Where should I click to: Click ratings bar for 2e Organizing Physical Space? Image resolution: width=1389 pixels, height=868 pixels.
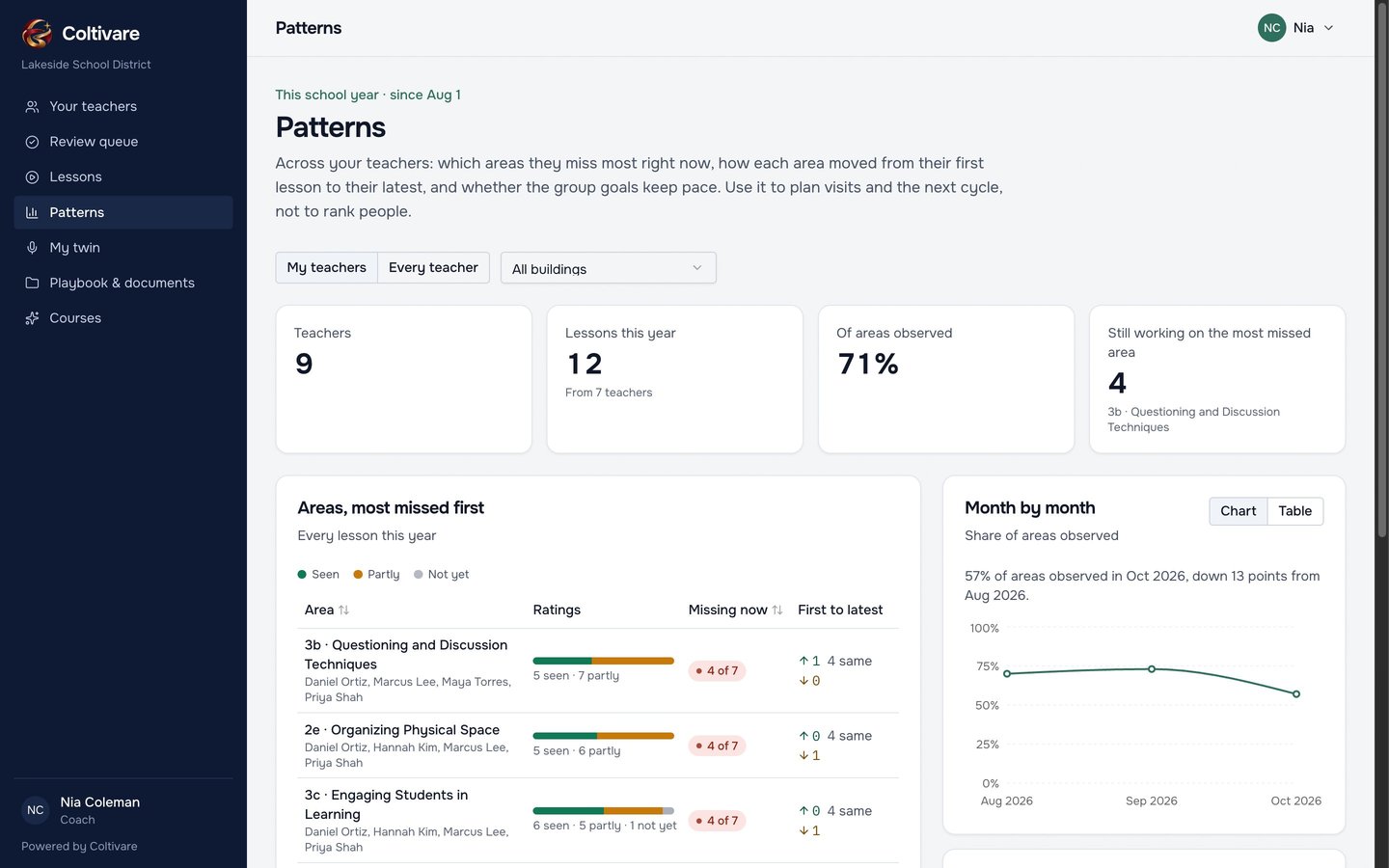click(603, 736)
